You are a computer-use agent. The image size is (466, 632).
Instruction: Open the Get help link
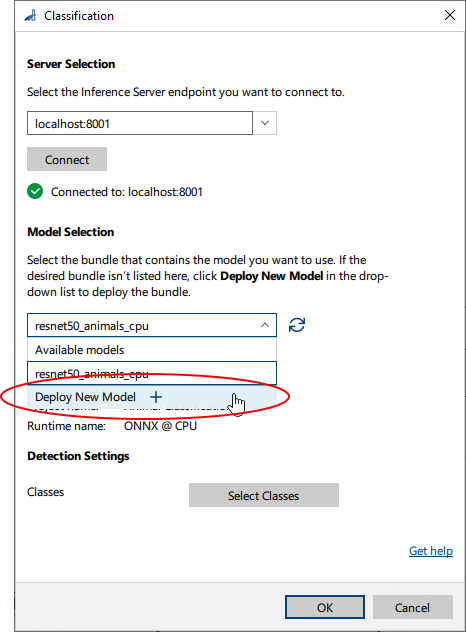431,551
